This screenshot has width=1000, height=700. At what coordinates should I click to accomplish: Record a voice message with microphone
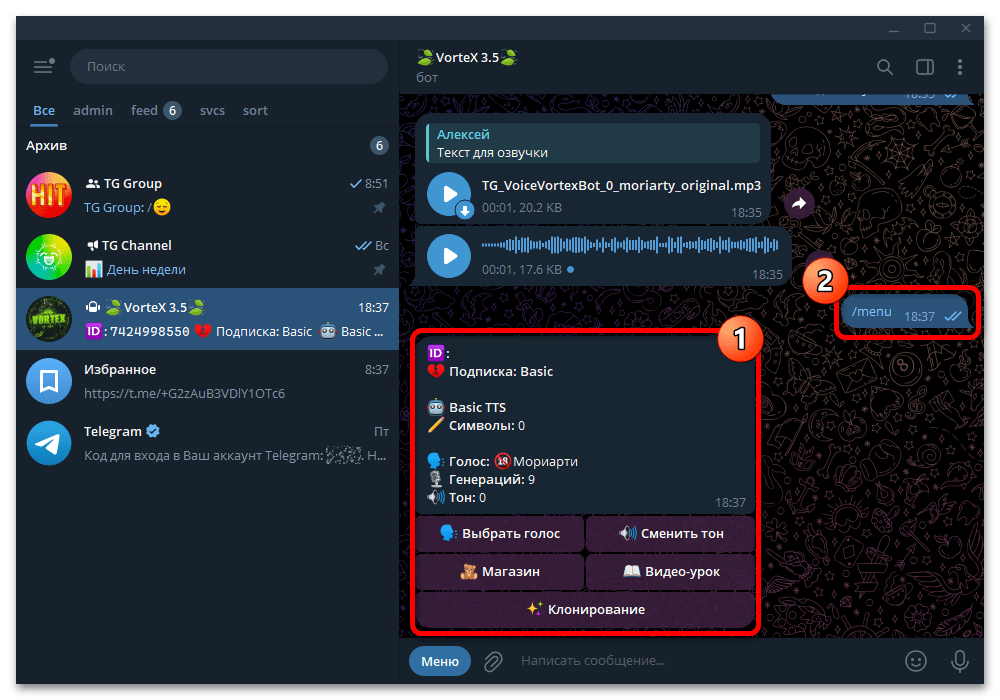[x=960, y=661]
